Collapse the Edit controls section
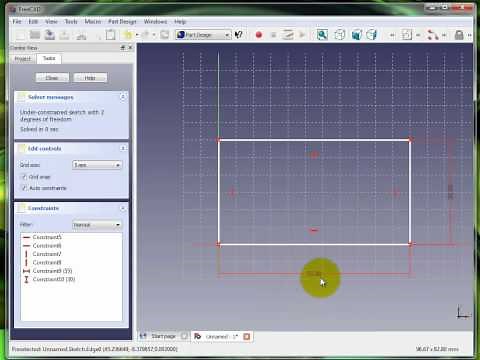 tap(123, 148)
